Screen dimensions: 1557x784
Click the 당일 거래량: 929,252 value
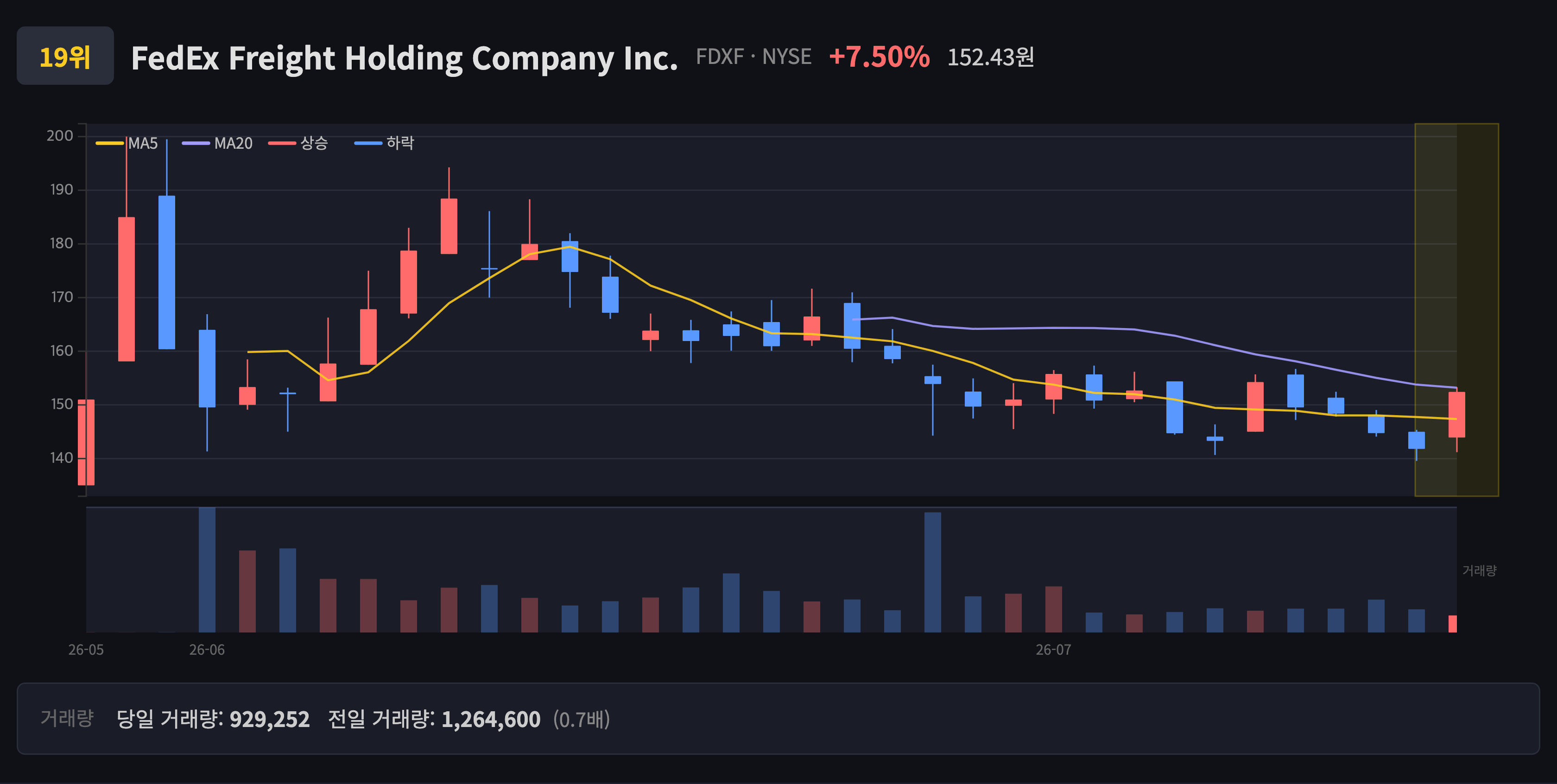click(213, 719)
